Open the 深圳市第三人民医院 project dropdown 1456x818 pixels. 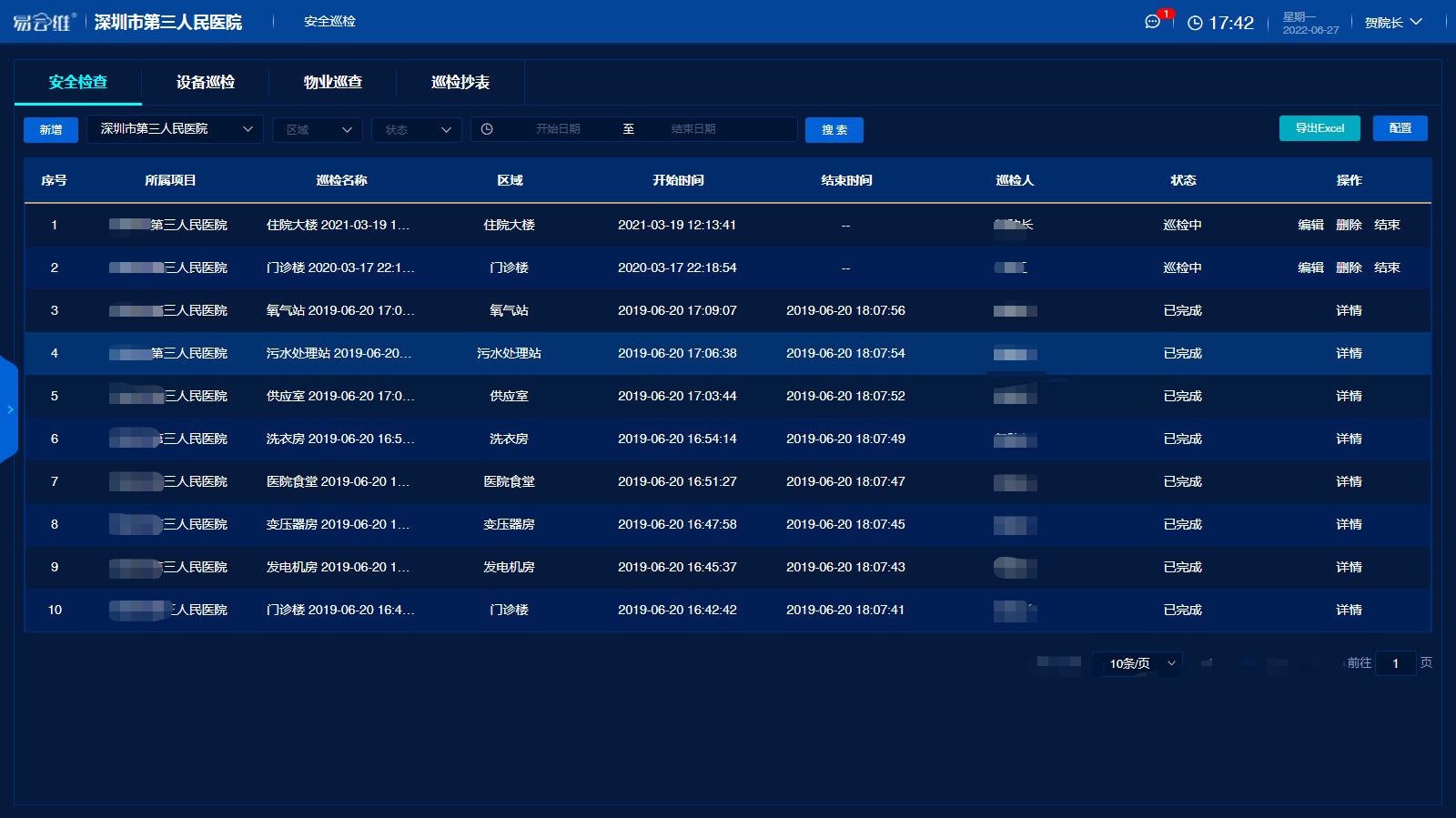(x=175, y=129)
